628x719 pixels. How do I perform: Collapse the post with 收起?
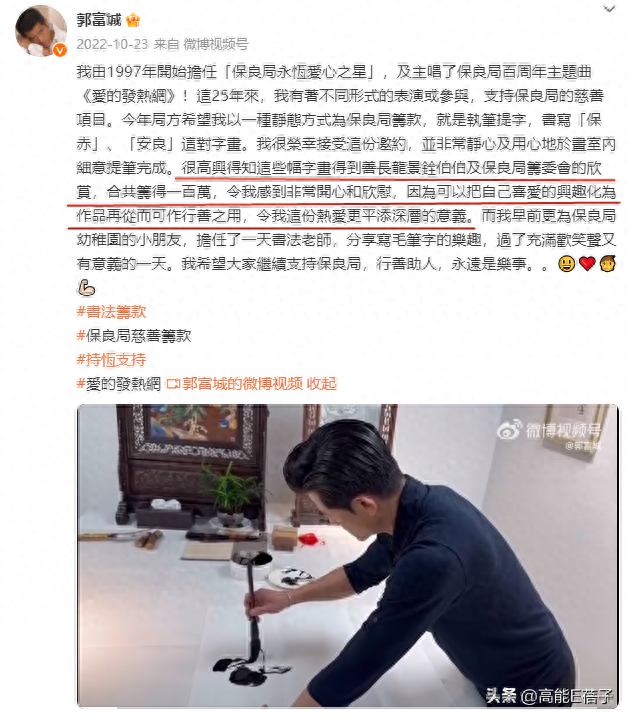(321, 383)
